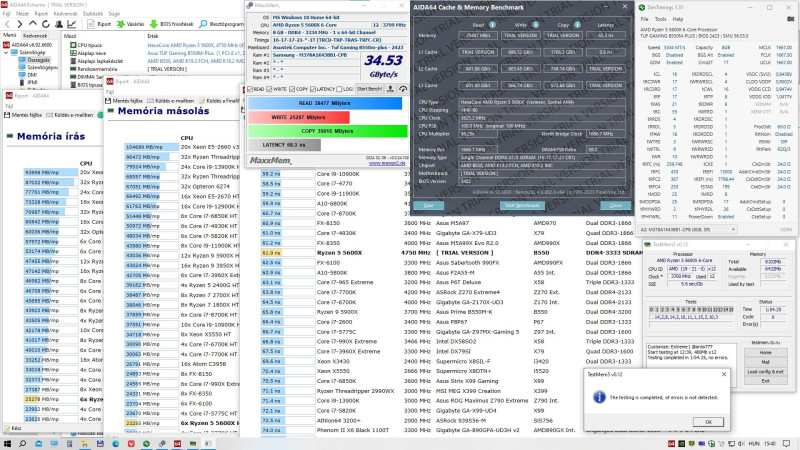Click the Home button in TestMem5

pyautogui.click(x=765, y=353)
